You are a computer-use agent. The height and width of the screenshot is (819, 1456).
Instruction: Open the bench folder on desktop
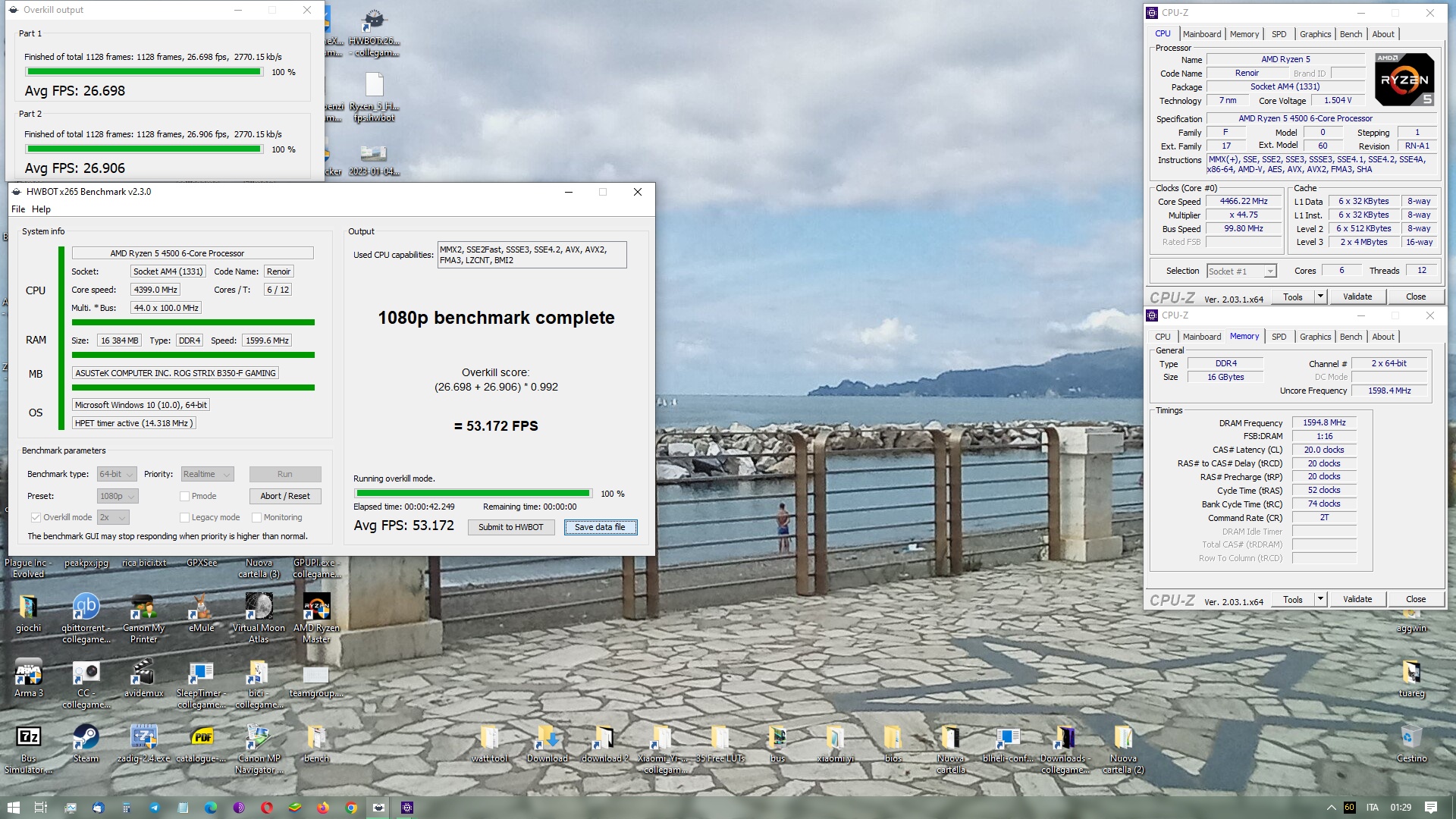tap(316, 743)
